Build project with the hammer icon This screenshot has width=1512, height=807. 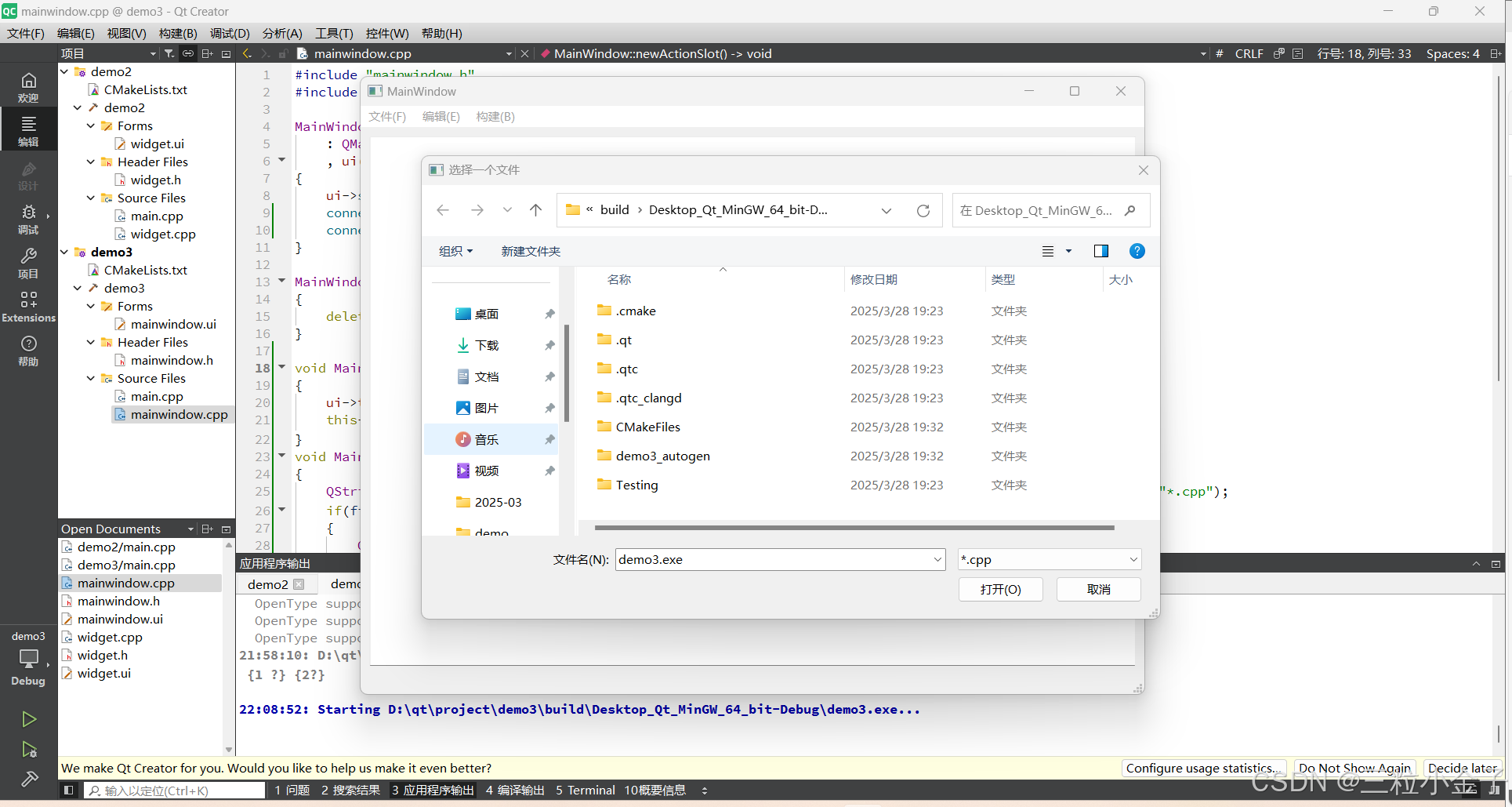(x=29, y=779)
